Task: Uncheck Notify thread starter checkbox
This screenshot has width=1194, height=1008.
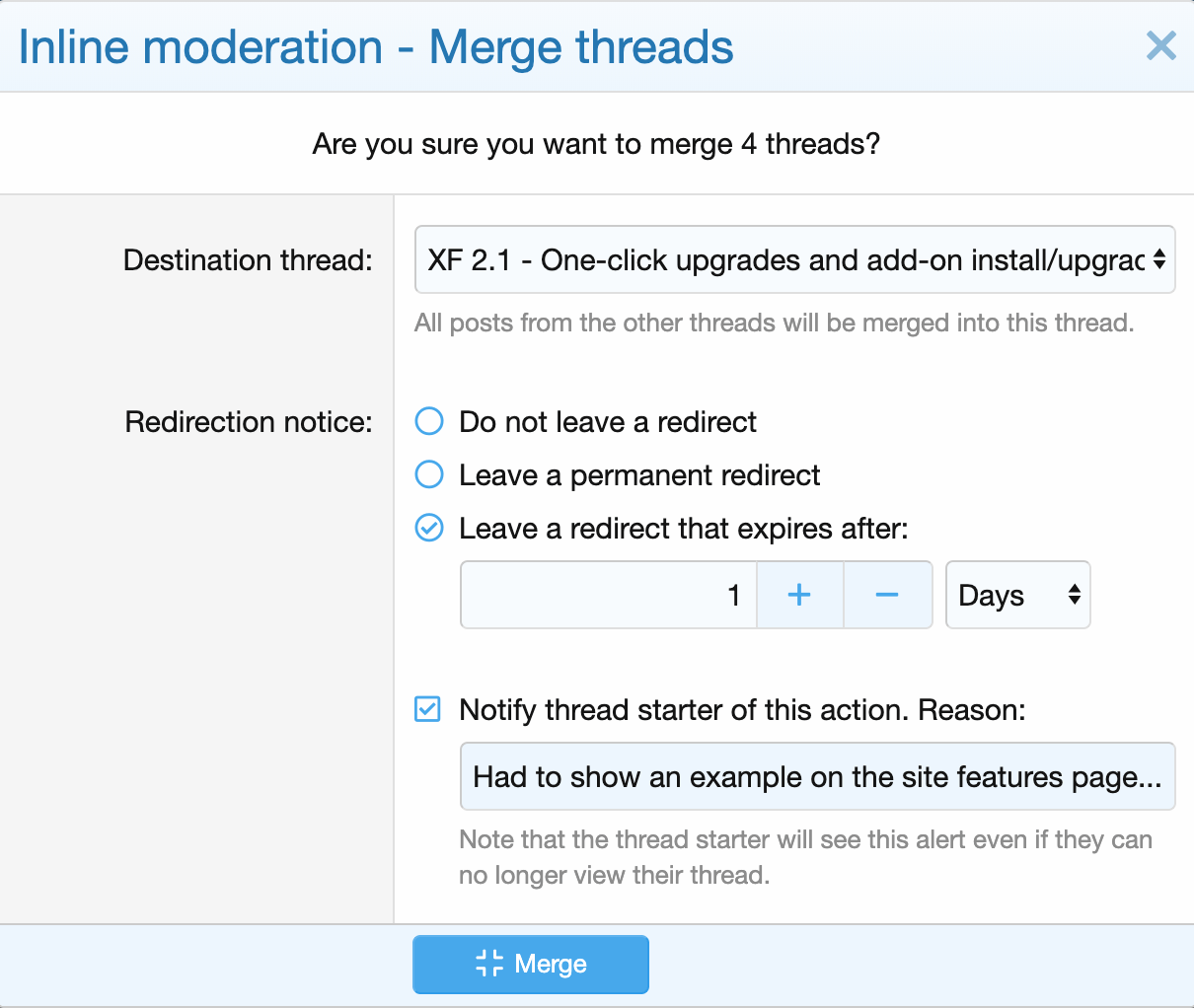Action: pos(427,709)
